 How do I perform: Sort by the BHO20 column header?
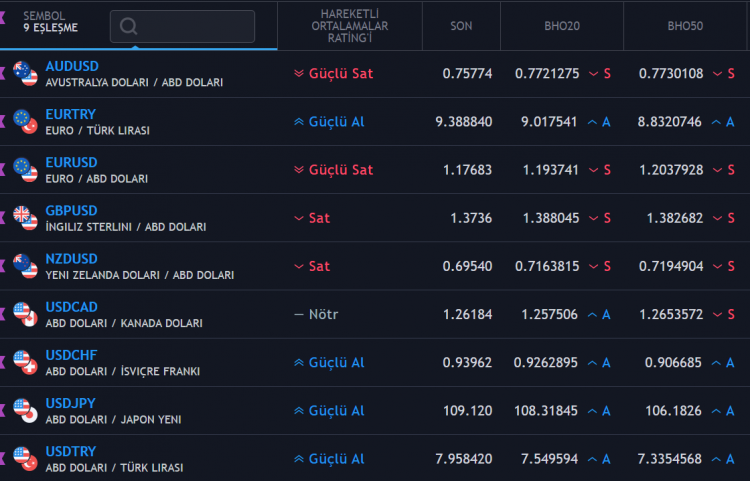(x=560, y=25)
